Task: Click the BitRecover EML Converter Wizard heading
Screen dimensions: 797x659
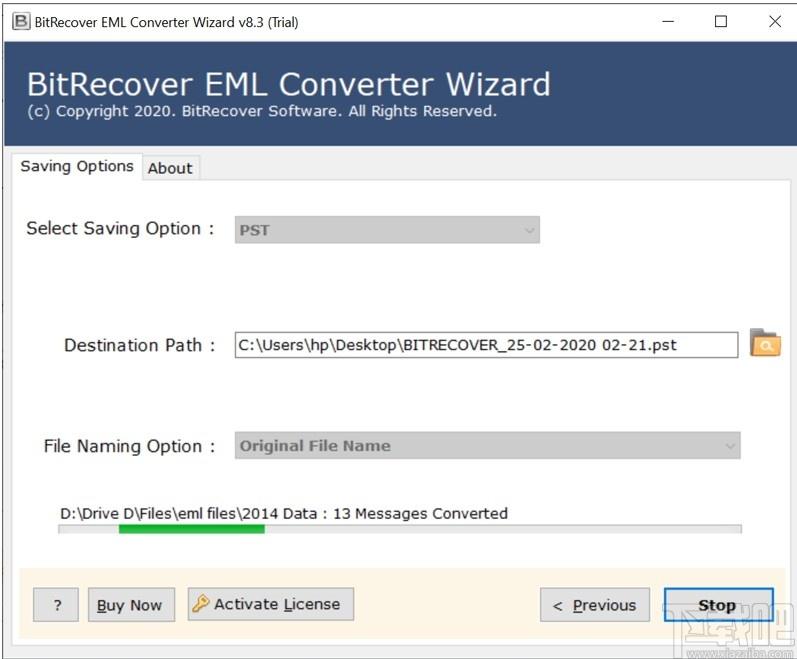Action: 288,84
